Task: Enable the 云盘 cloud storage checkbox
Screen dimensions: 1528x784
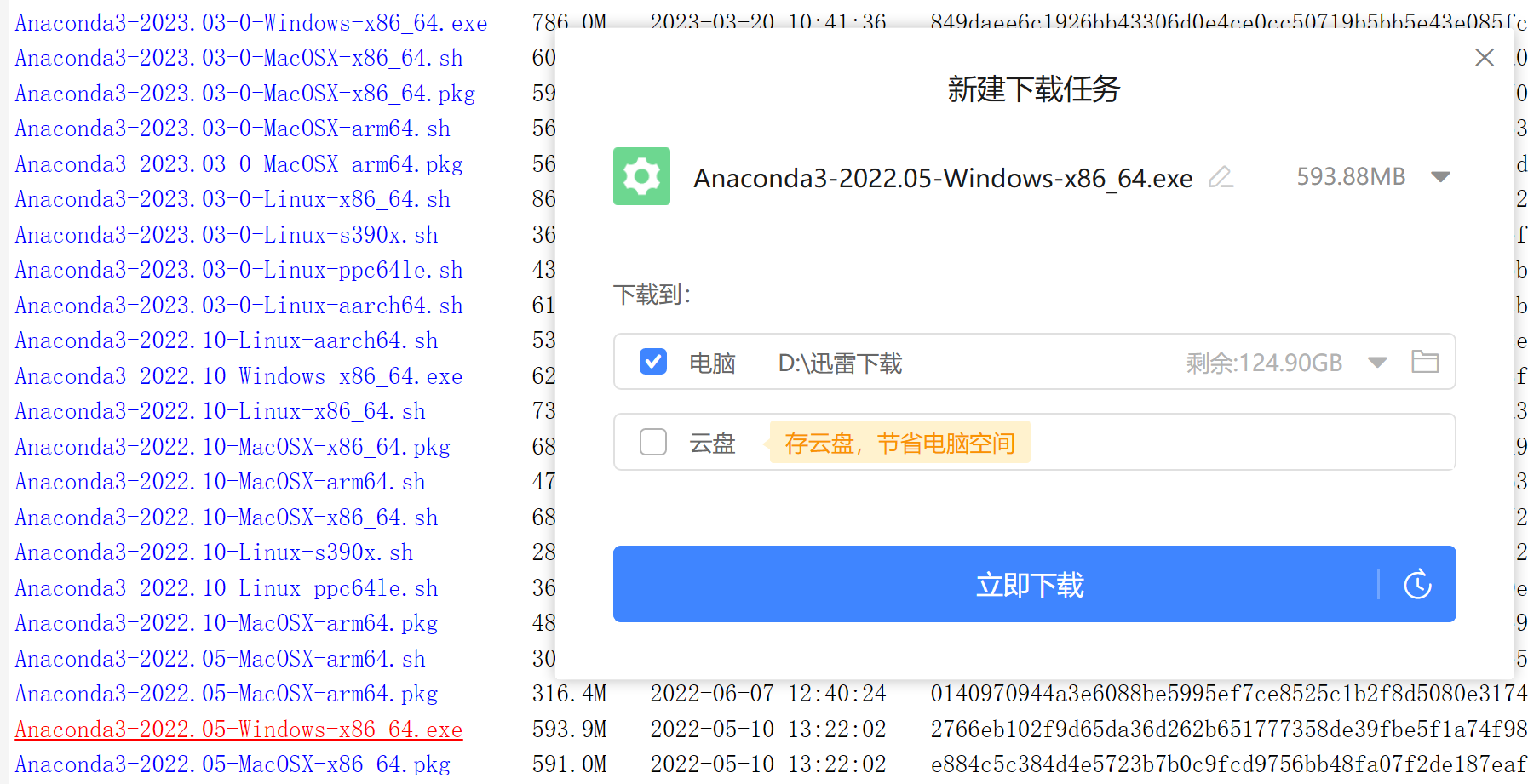Action: point(653,442)
